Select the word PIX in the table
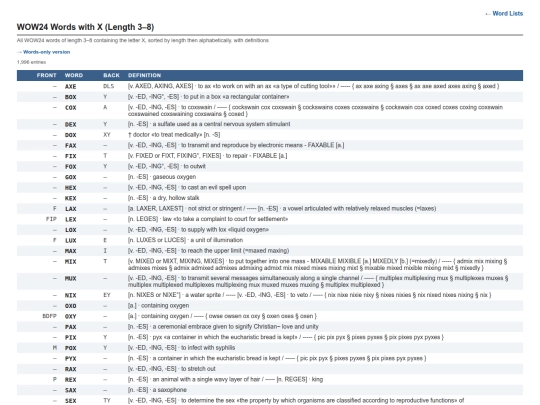Screen dimensions: 540x405 (x=71, y=338)
